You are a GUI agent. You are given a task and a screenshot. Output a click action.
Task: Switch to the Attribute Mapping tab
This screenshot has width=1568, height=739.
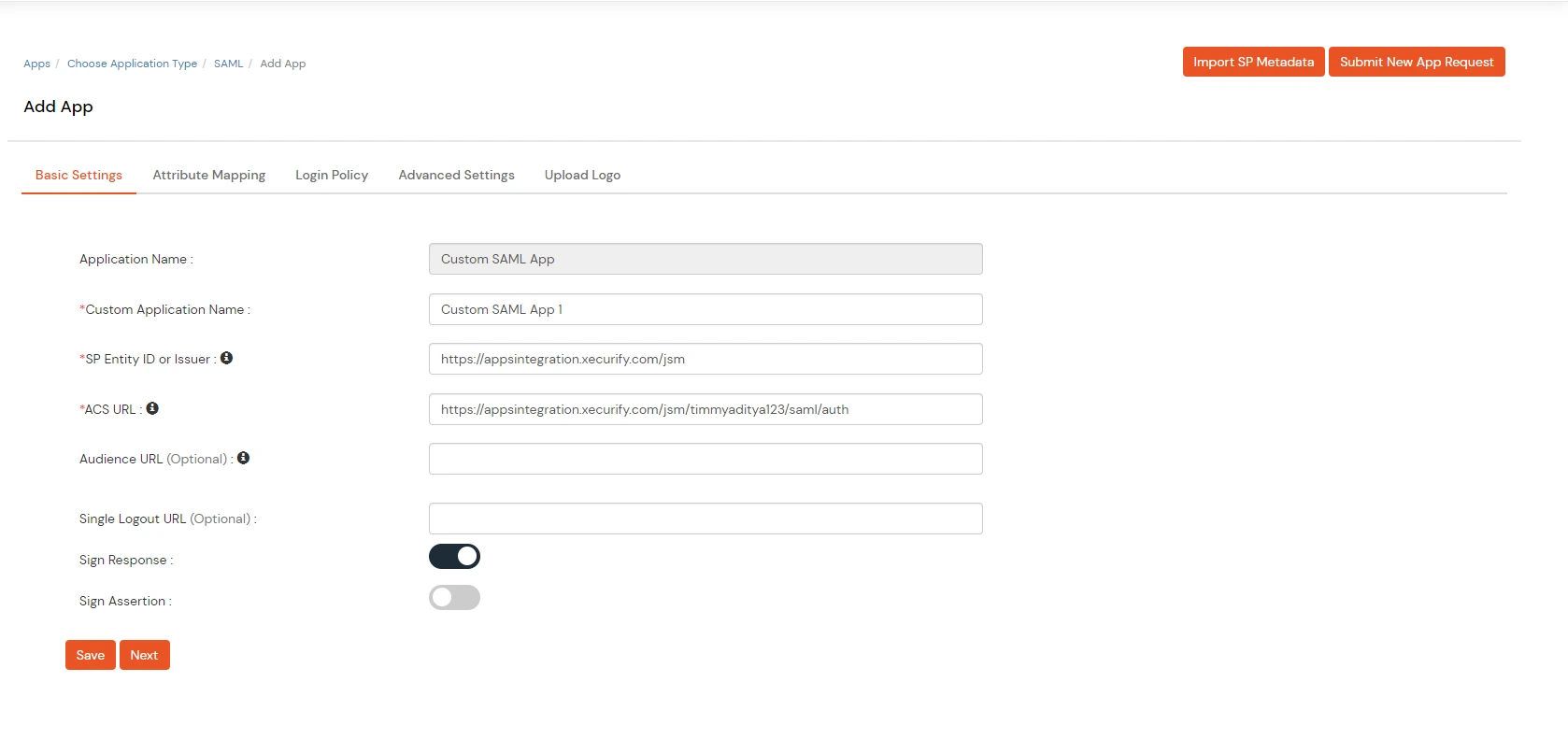(209, 175)
